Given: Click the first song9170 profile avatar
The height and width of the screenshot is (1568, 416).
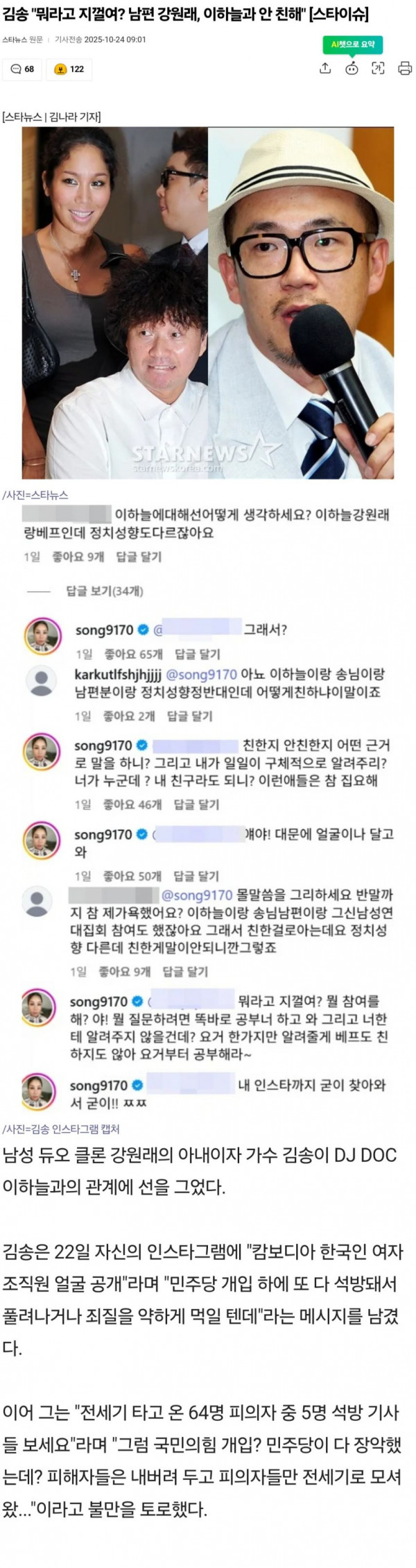Looking at the screenshot, I should [x=42, y=635].
